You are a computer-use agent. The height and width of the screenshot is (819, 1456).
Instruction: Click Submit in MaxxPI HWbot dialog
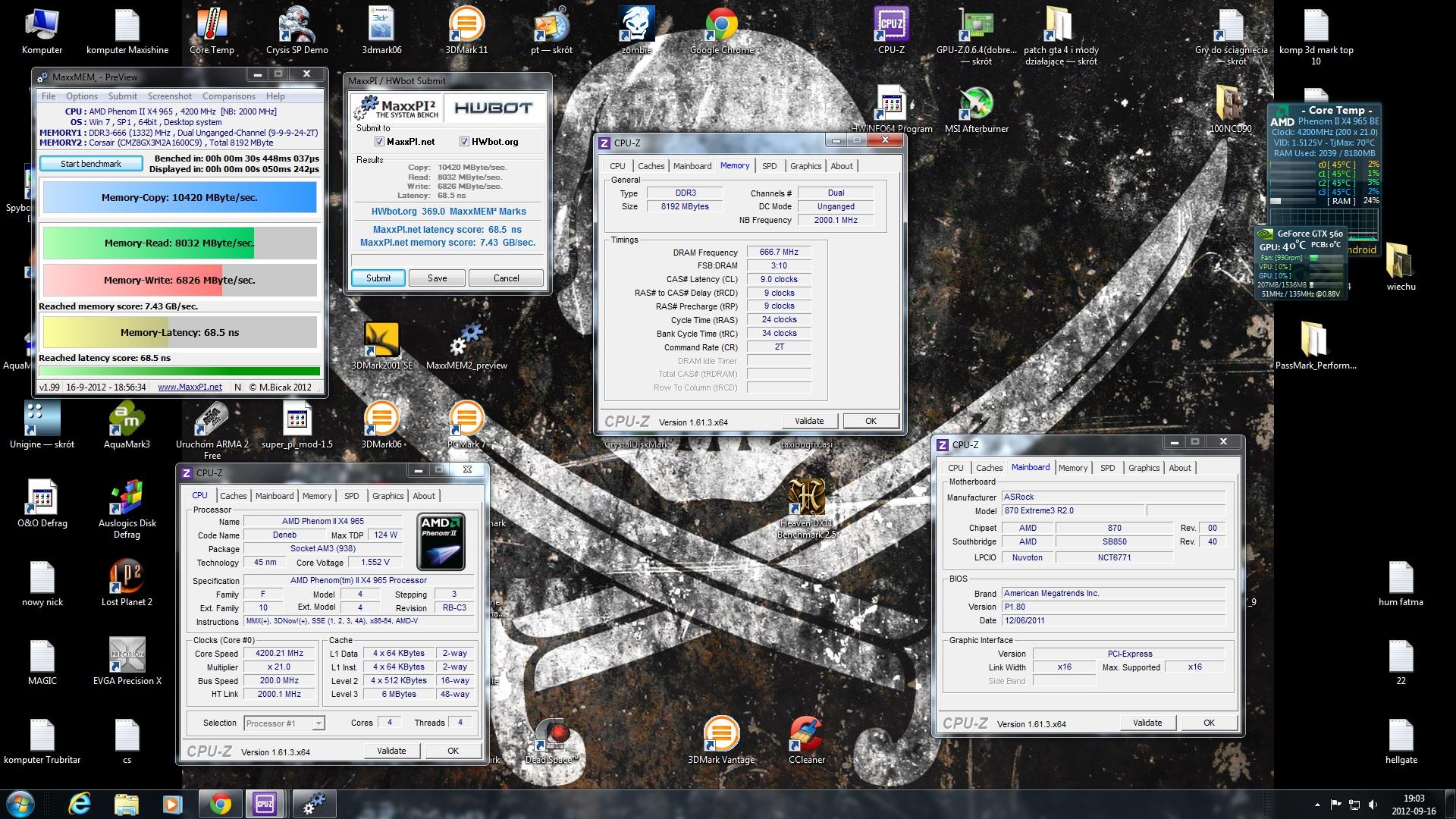pyautogui.click(x=378, y=278)
